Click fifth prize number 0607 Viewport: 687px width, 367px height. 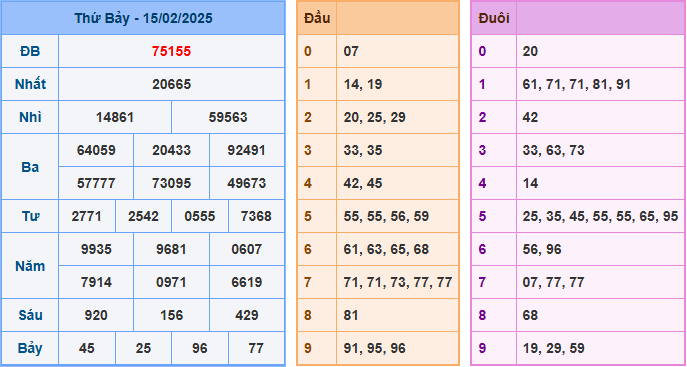(247, 249)
